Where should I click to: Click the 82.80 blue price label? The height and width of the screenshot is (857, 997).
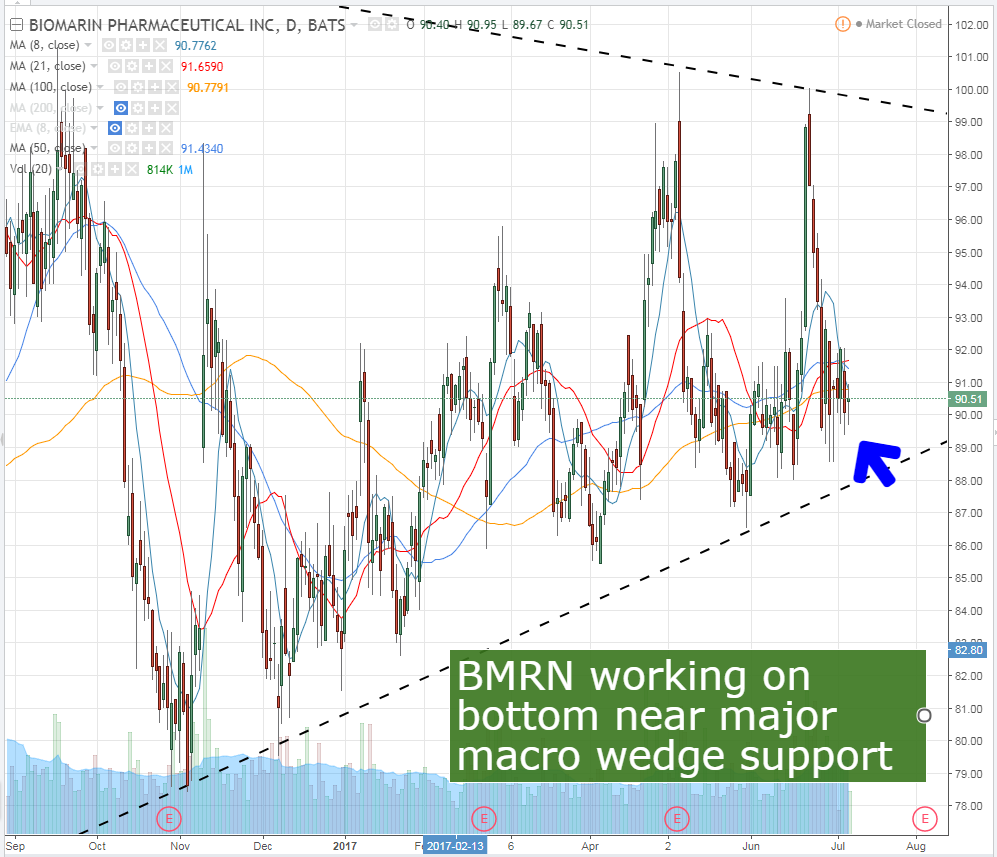[x=968, y=650]
